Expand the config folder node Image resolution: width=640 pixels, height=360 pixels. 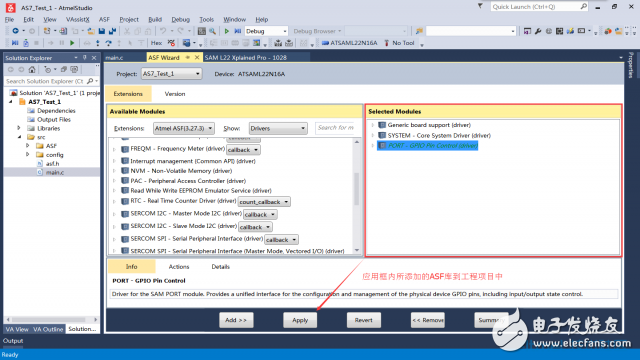point(28,155)
